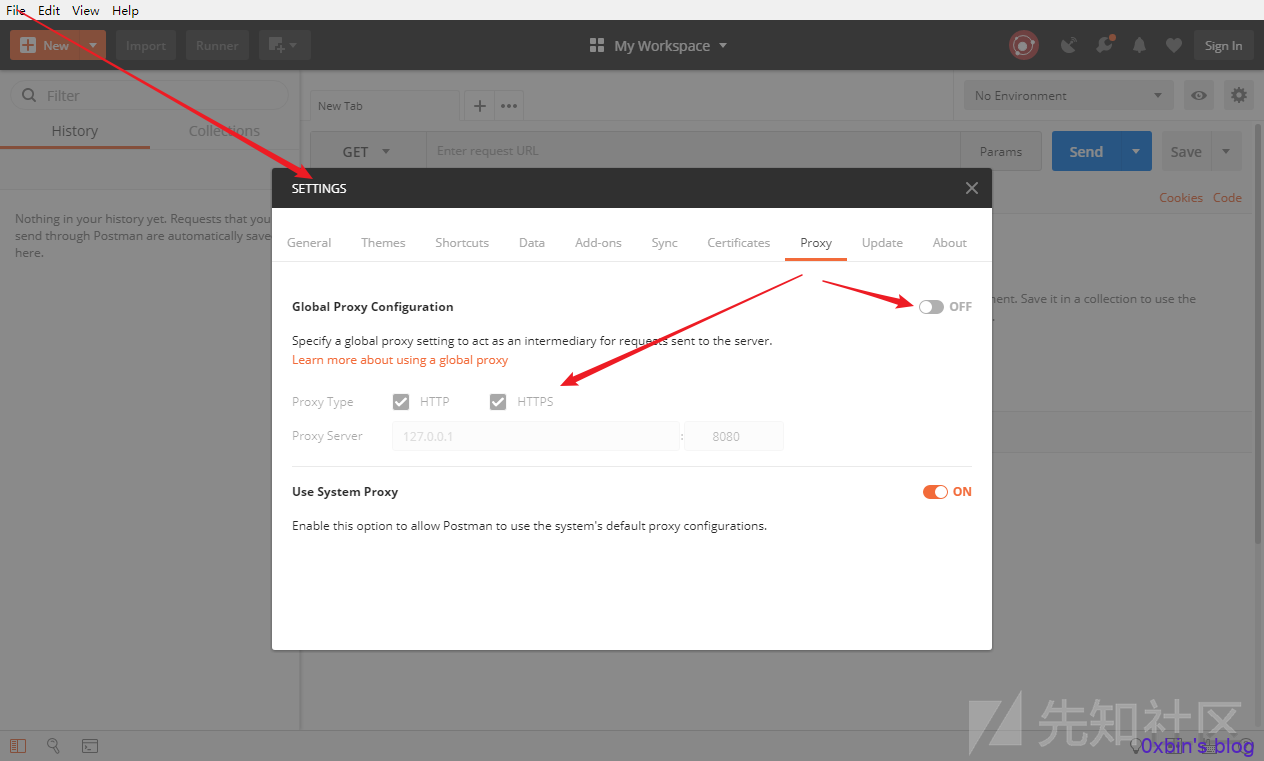Click the new window icon button
This screenshot has width=1264, height=761.
tap(285, 45)
